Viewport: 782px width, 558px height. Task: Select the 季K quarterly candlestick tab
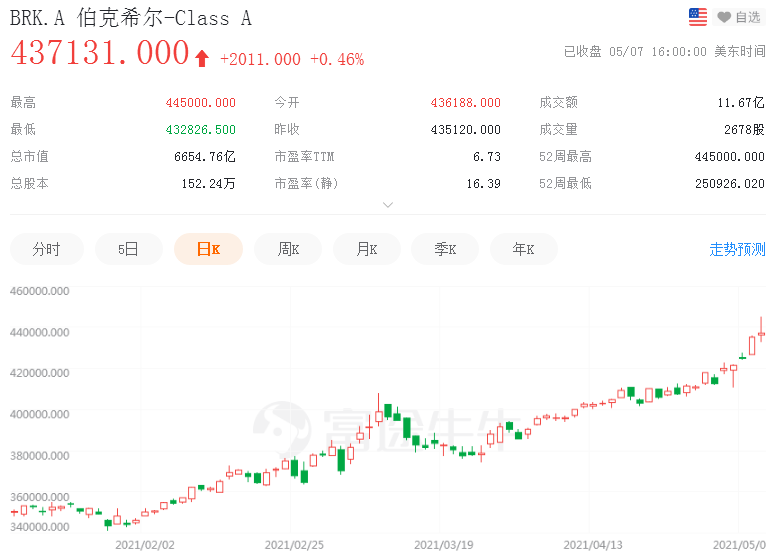click(445, 249)
